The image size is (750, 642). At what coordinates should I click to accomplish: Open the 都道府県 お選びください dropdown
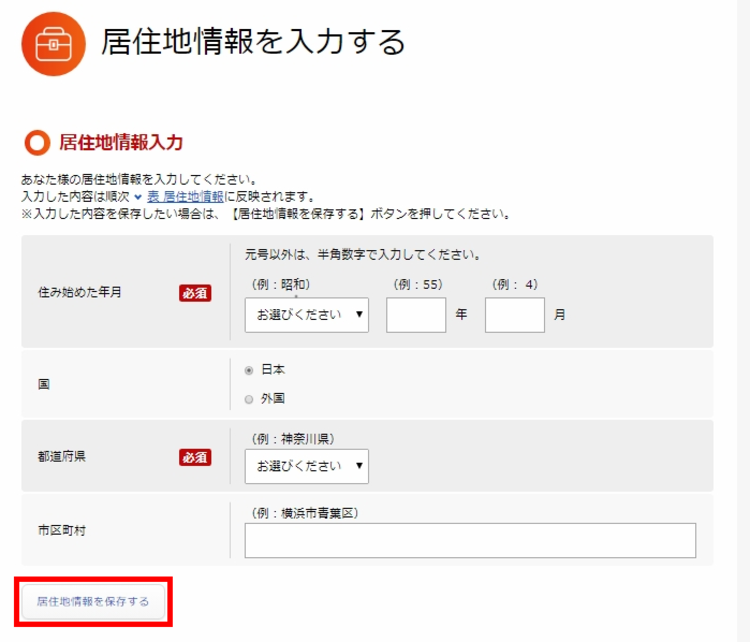(307, 466)
